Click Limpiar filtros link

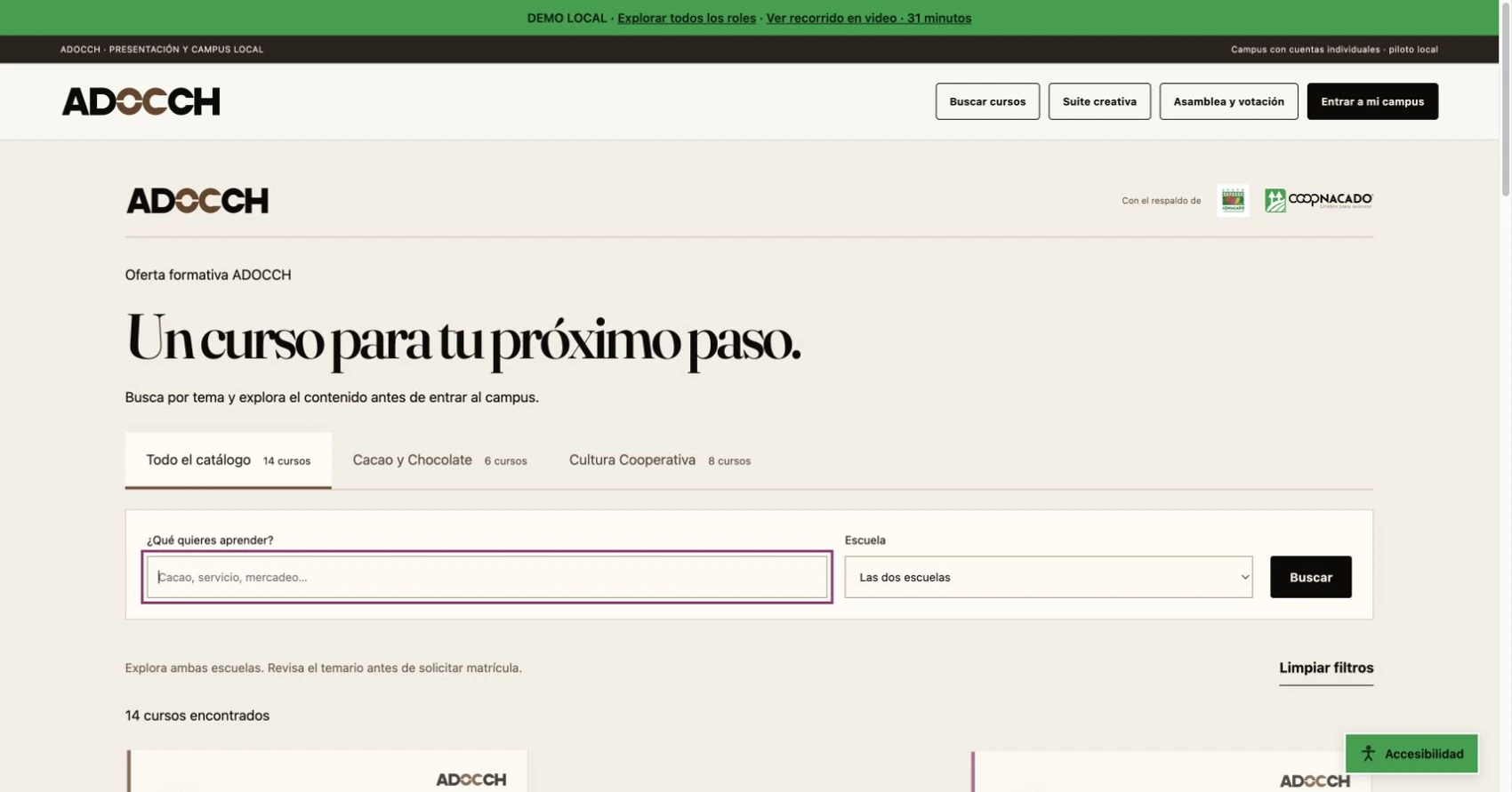tap(1326, 668)
